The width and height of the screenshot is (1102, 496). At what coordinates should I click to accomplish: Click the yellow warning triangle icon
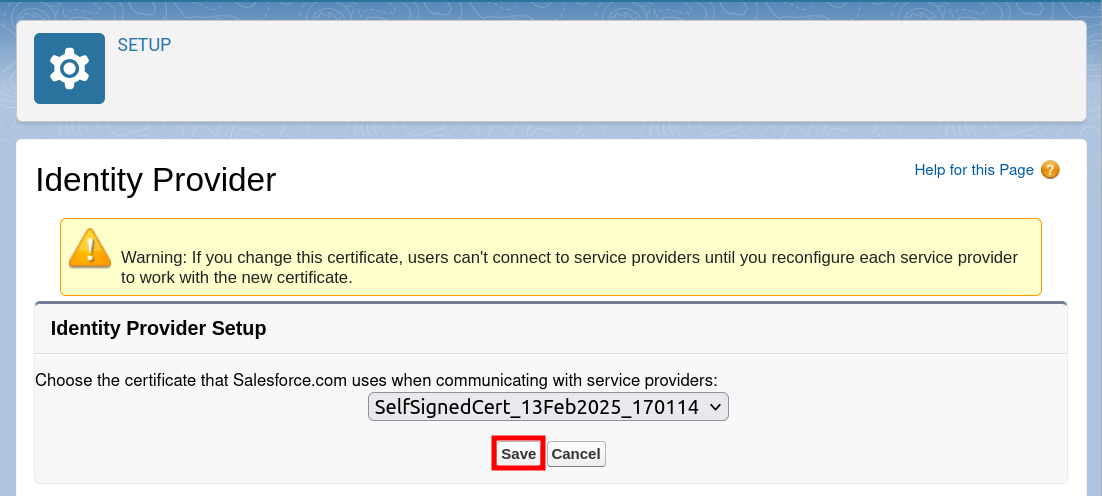(x=90, y=248)
